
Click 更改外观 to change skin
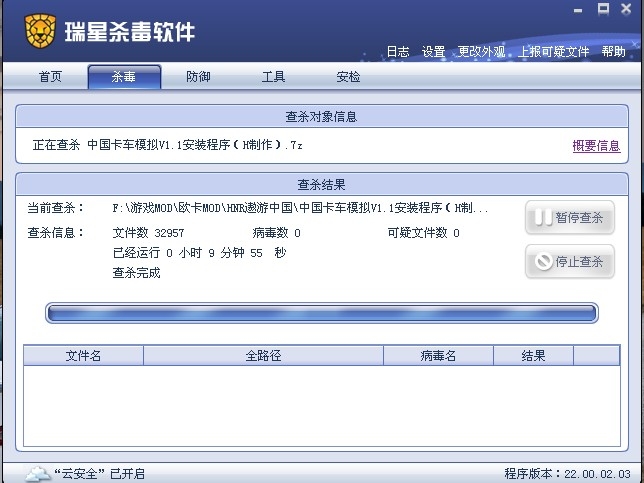click(481, 52)
